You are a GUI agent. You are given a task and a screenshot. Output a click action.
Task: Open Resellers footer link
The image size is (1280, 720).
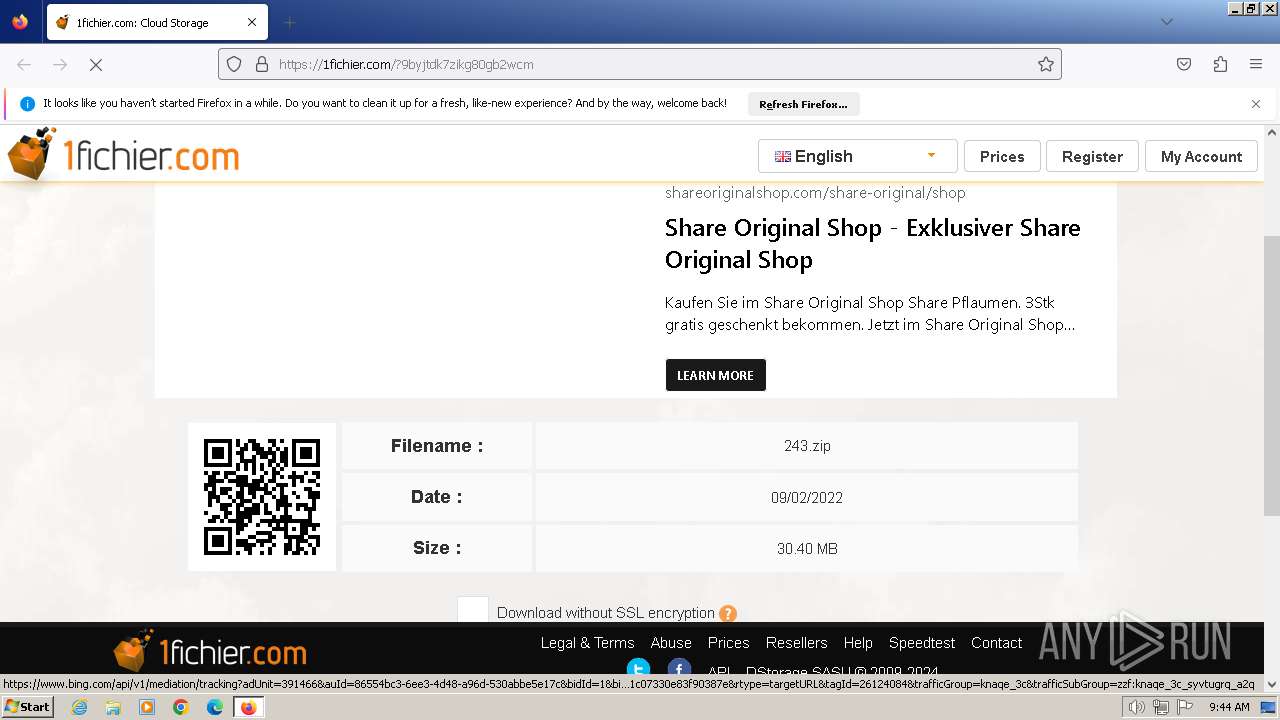(797, 643)
